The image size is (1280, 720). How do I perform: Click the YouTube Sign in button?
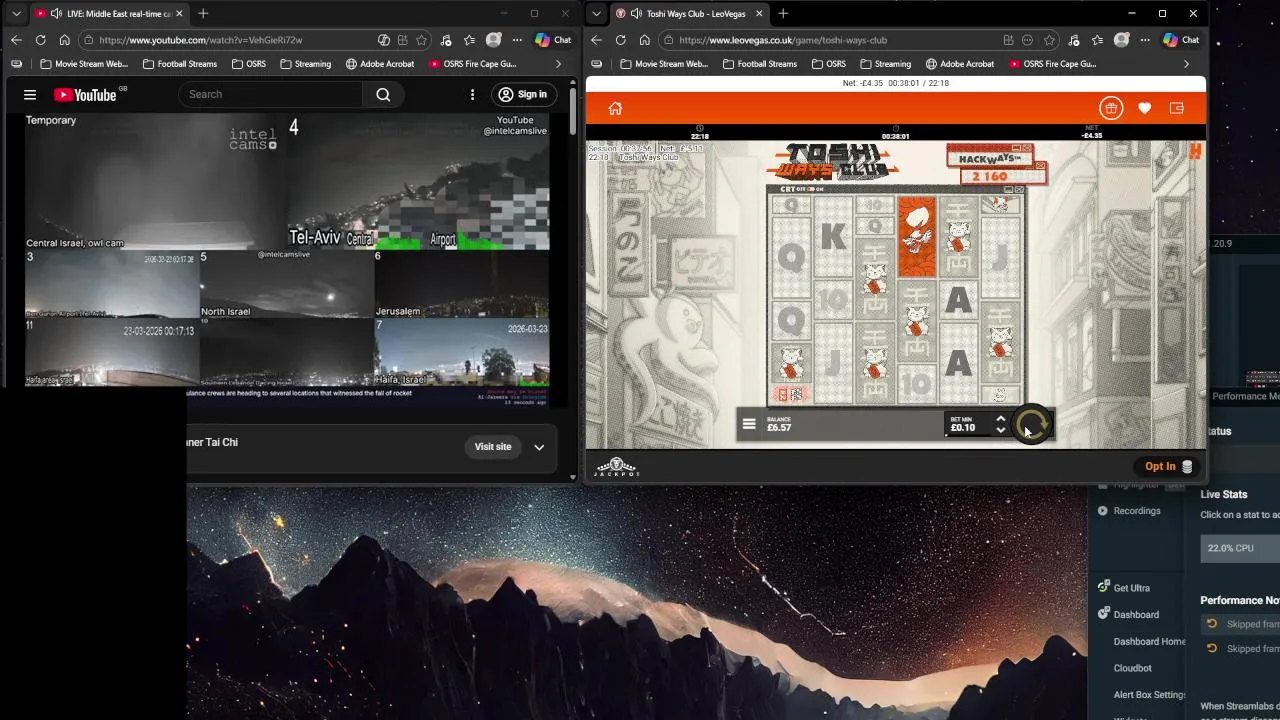pyautogui.click(x=523, y=94)
